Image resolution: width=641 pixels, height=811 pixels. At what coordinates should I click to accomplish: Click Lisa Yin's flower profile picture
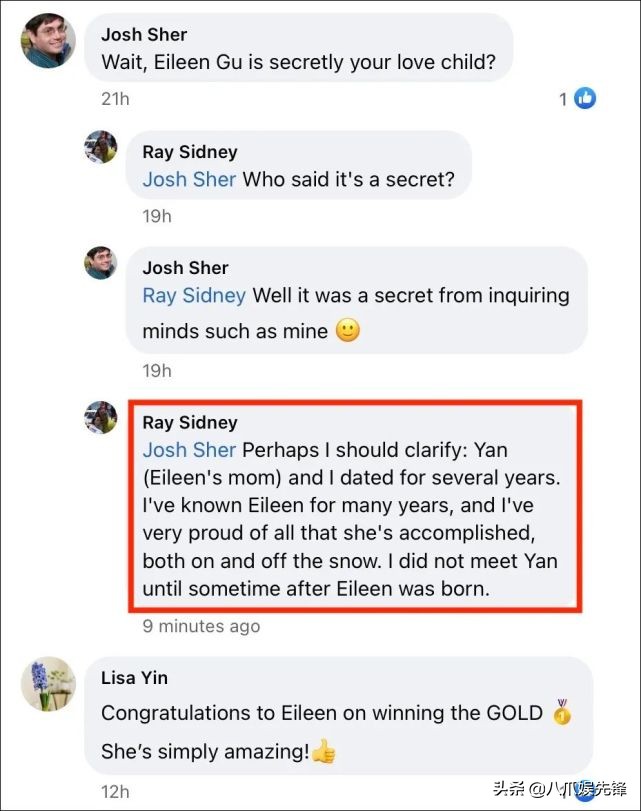pyautogui.click(x=47, y=684)
